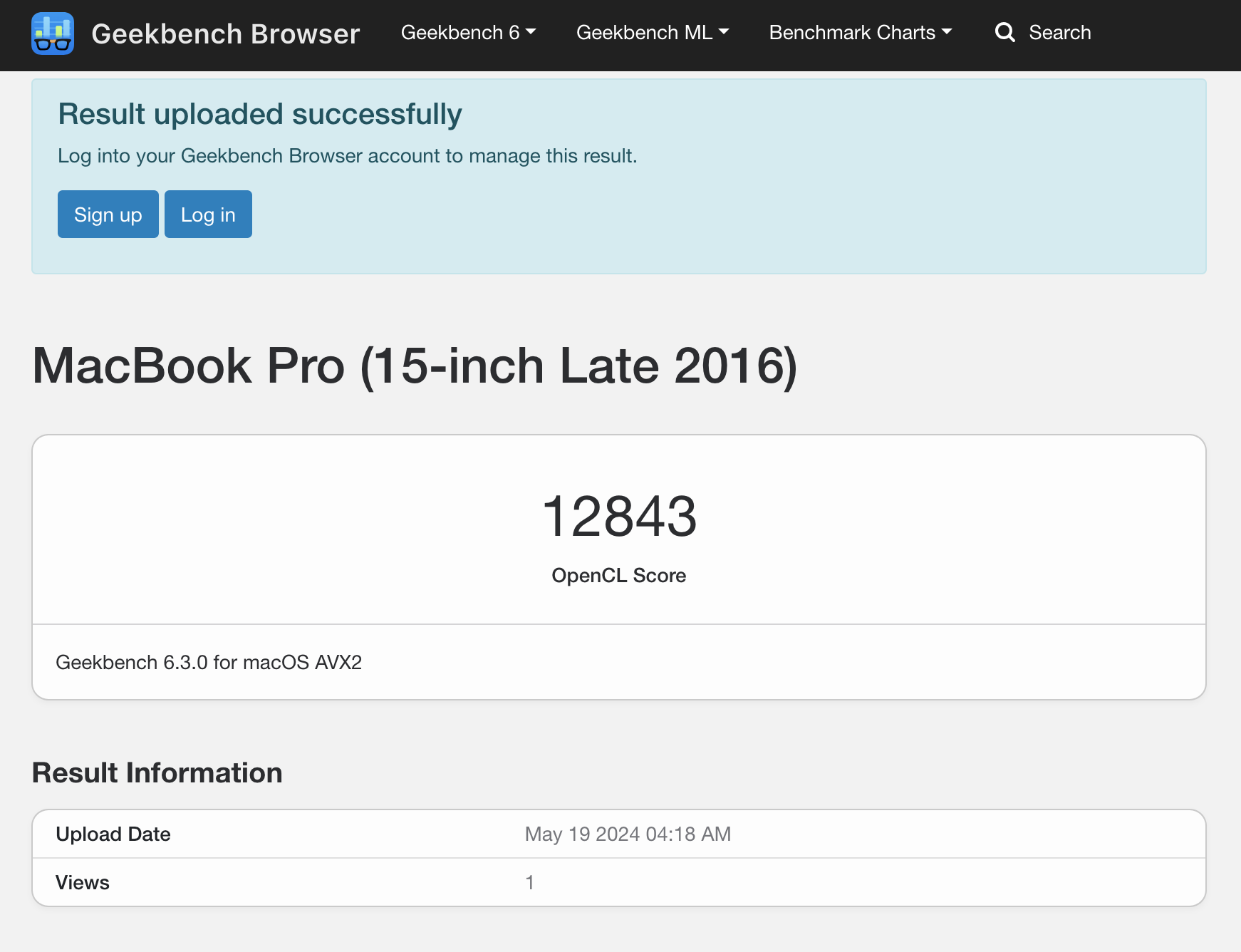Select the Upload Date row label
This screenshot has width=1241, height=952.
pyautogui.click(x=113, y=834)
